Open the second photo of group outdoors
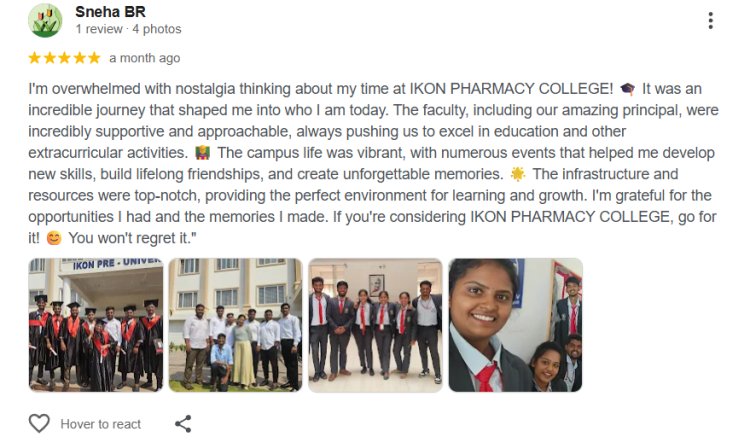The width and height of the screenshot is (750, 443). tap(235, 325)
